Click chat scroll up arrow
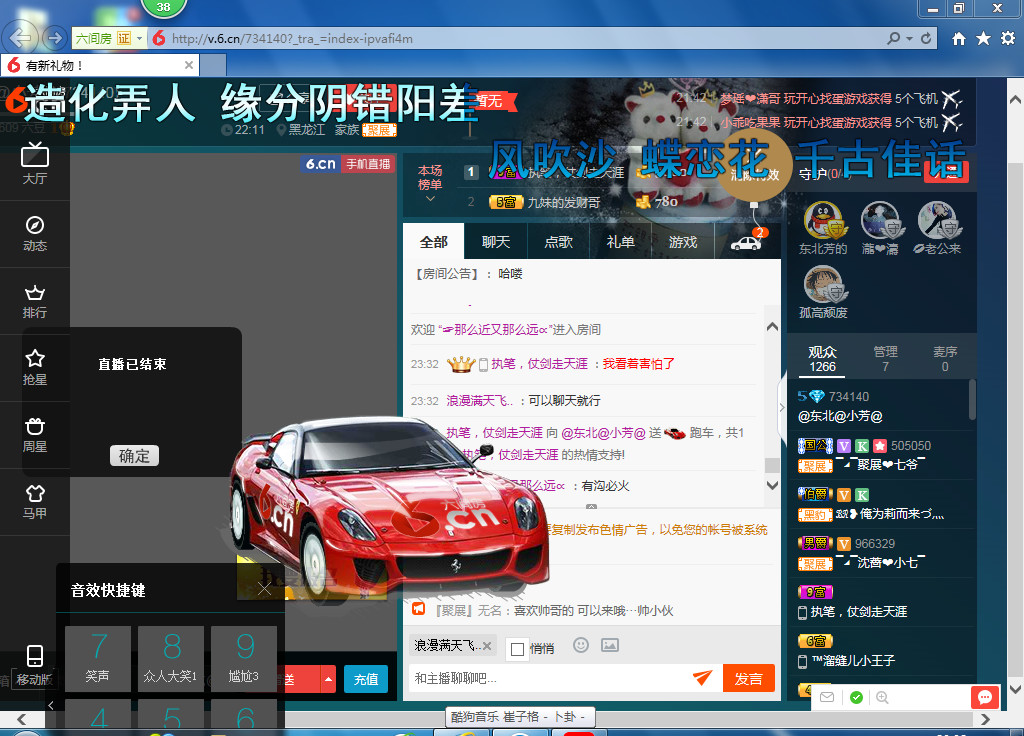 [772, 327]
